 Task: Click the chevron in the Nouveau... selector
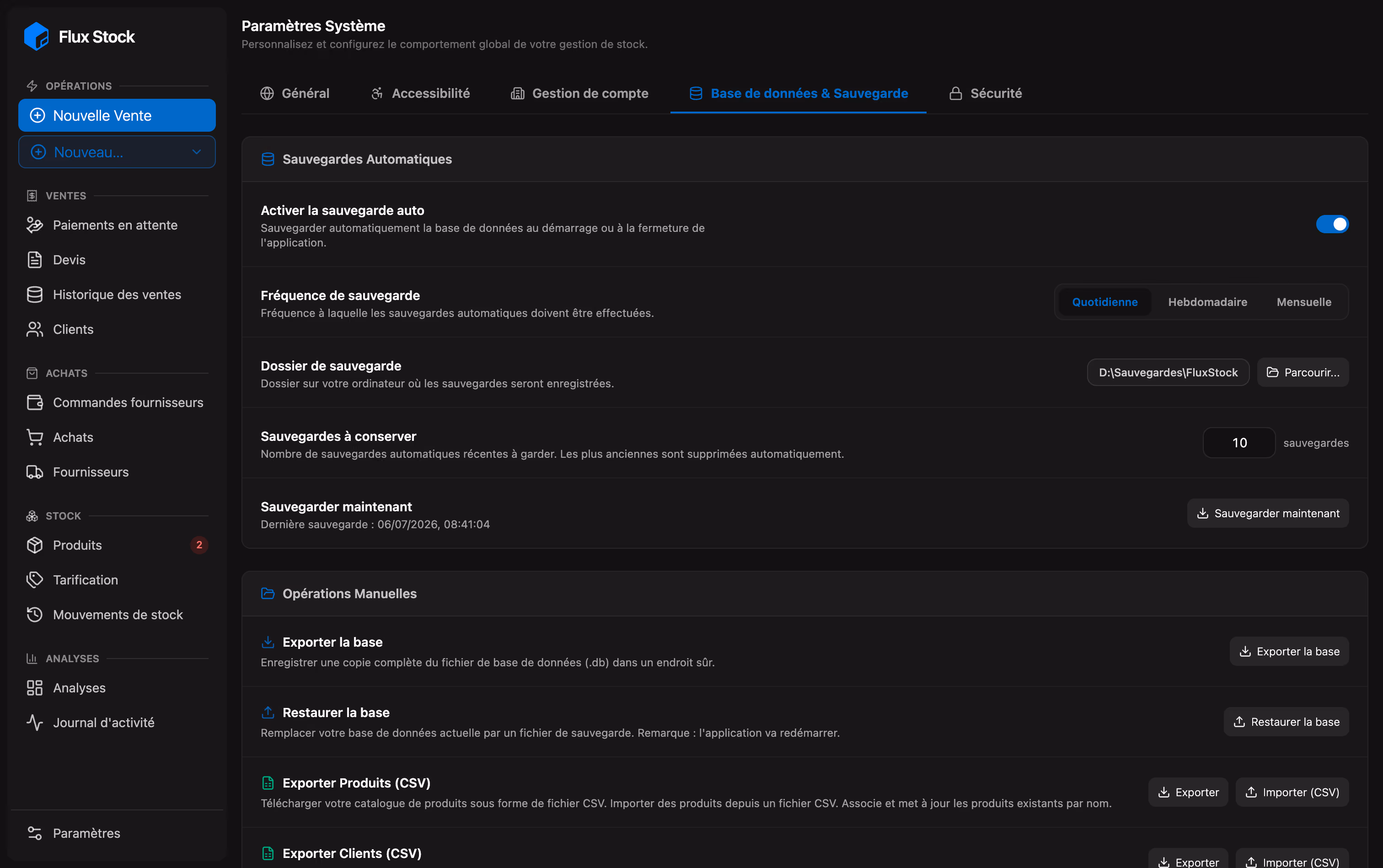tap(196, 152)
